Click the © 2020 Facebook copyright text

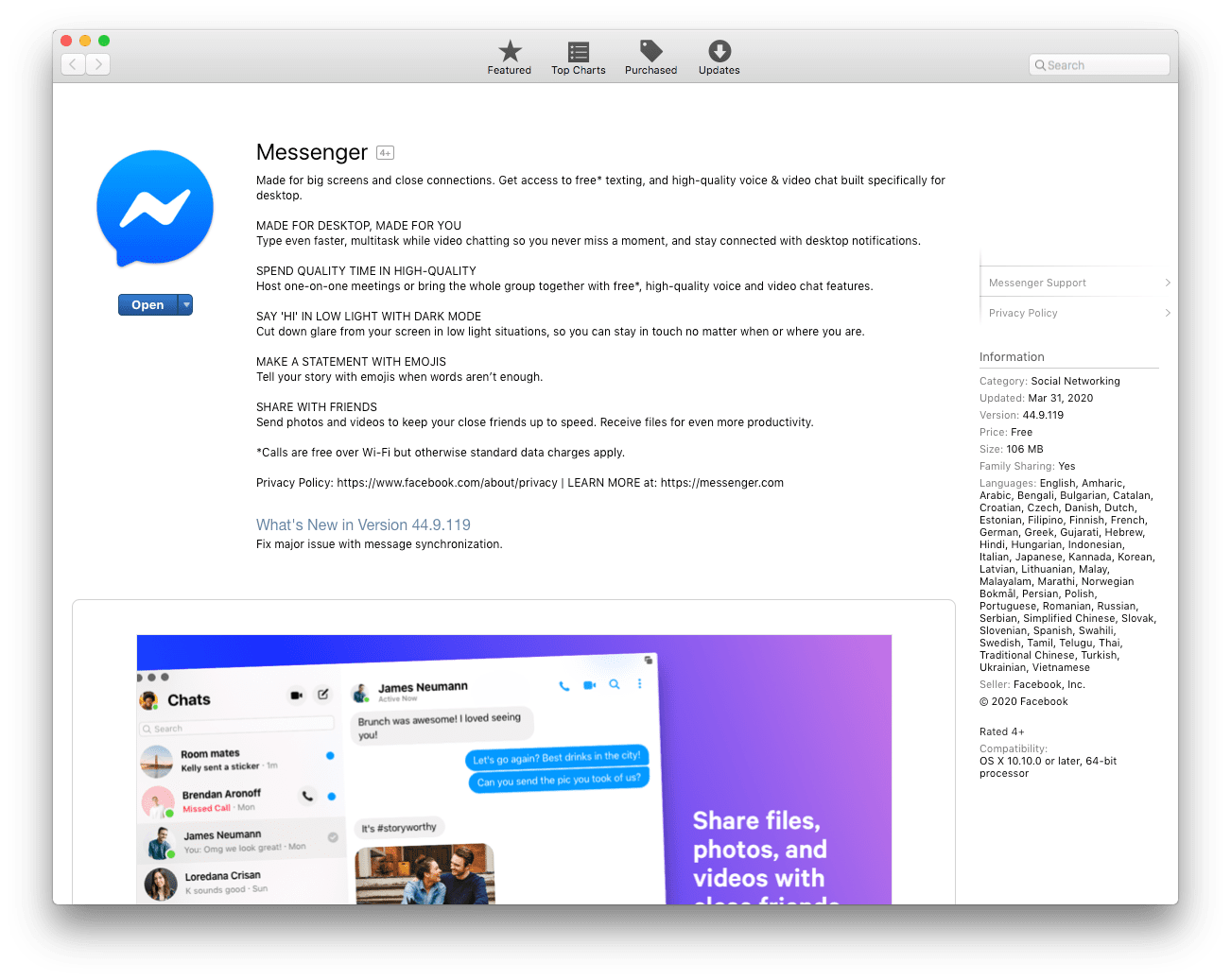click(1024, 701)
